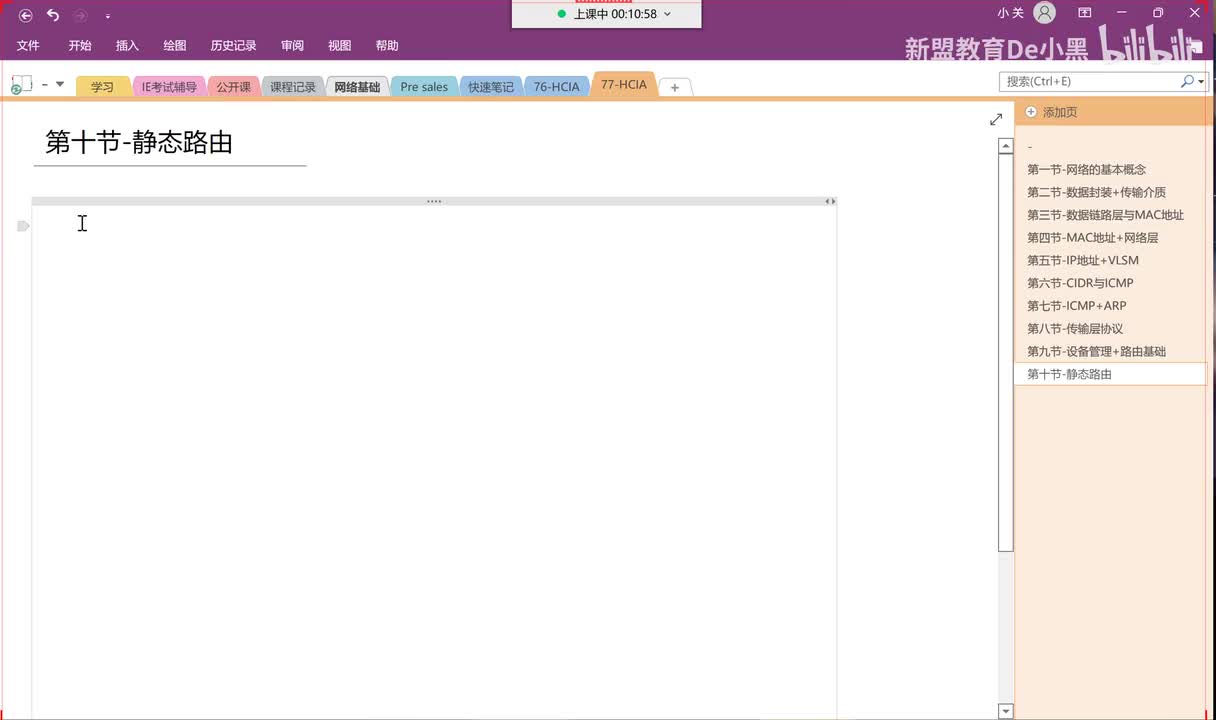Screen dimensions: 1216x720
Task: Click the vertical scrollbar thumb
Action: (x=1006, y=352)
